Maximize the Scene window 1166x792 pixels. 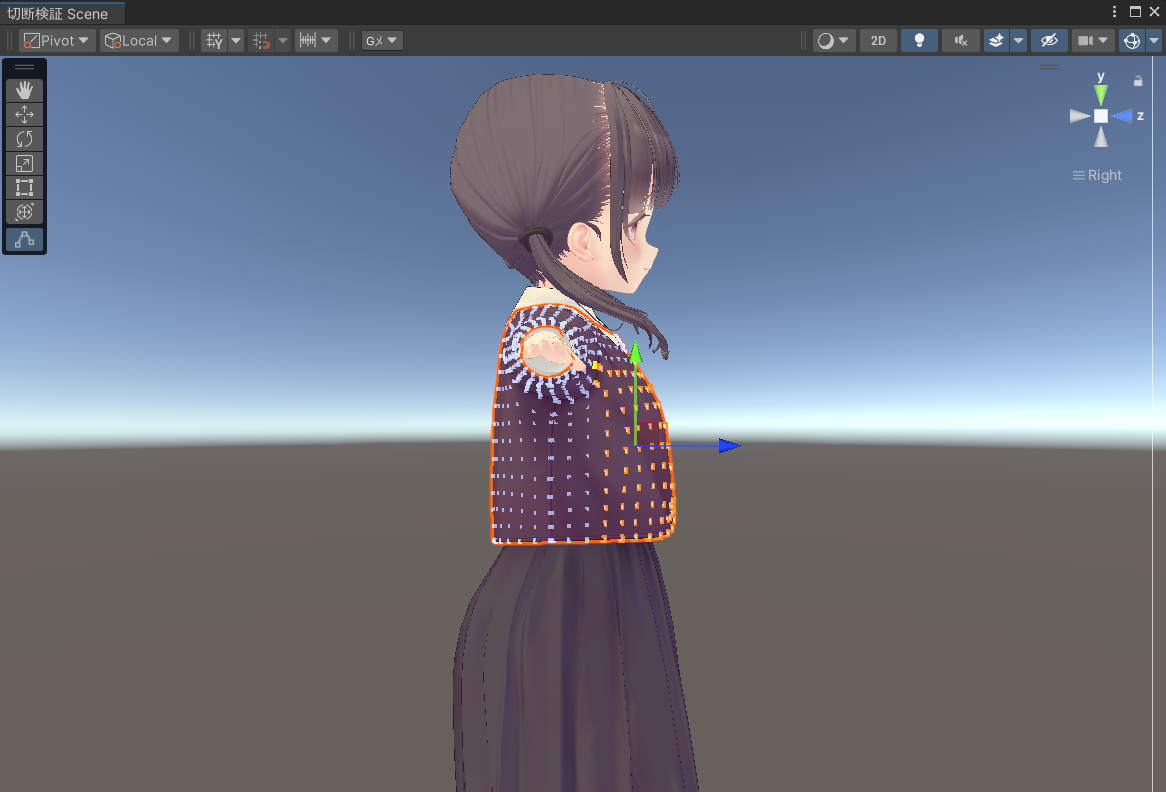click(1136, 12)
